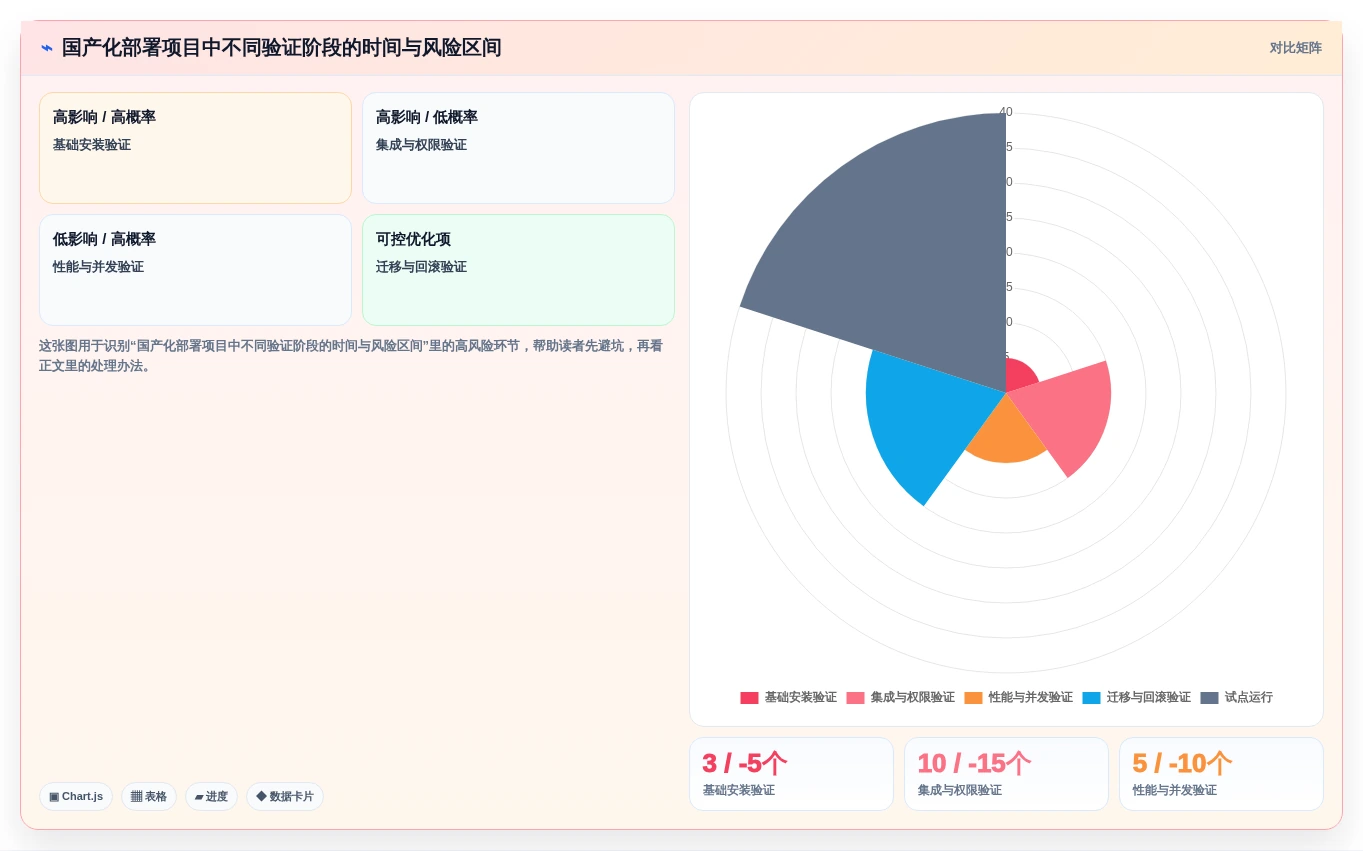Toggle 试点运行 gray legend swatch
Screen dimensions: 1363x851
pyautogui.click(x=1209, y=698)
